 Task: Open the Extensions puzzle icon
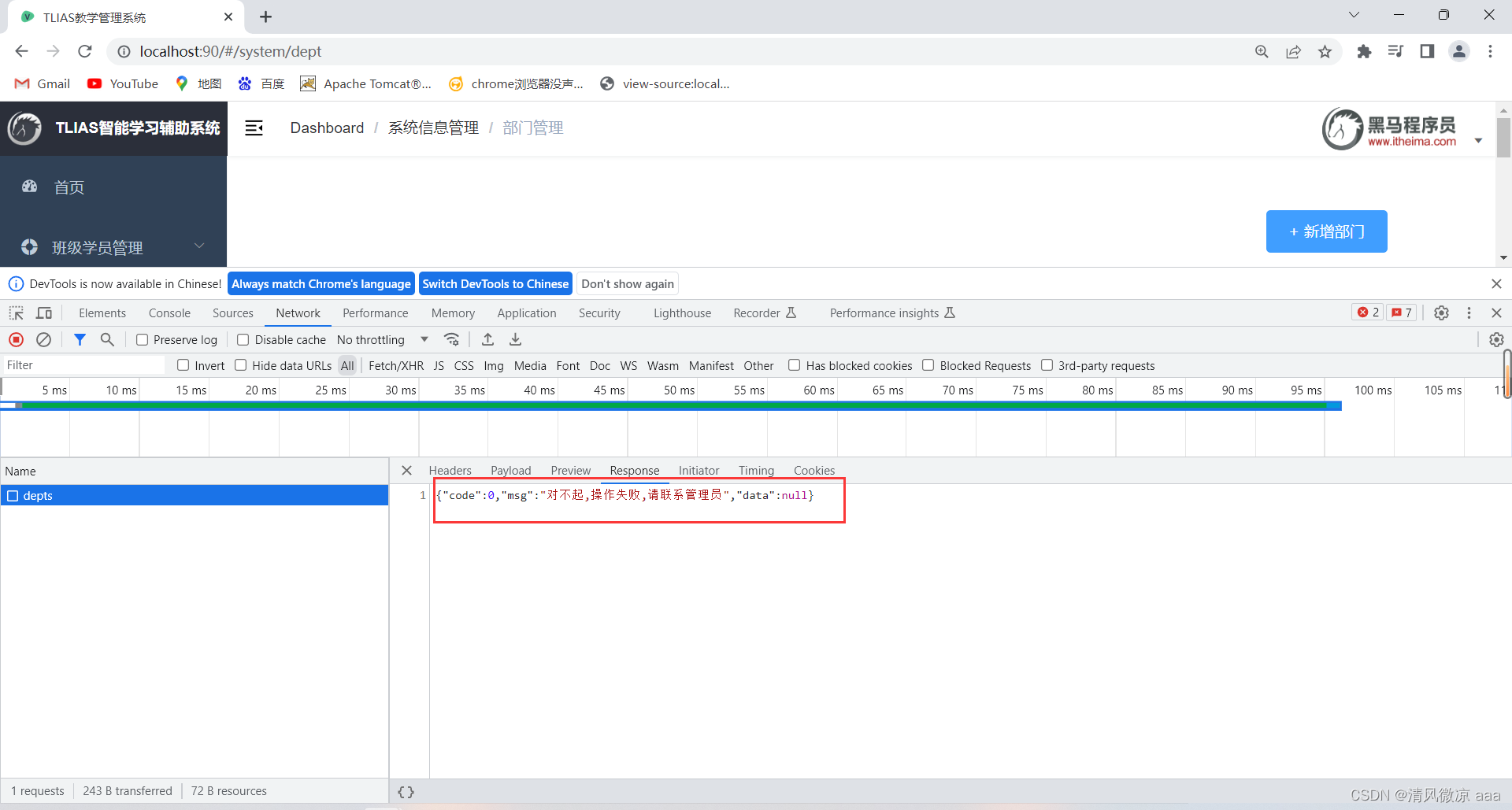pyautogui.click(x=1364, y=51)
